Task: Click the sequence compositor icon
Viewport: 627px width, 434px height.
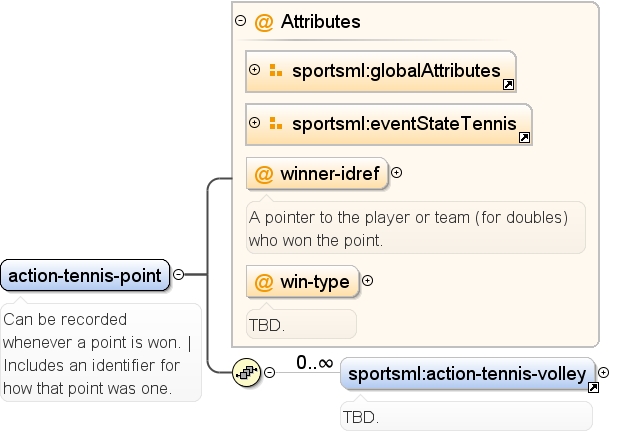Action: click(x=247, y=373)
